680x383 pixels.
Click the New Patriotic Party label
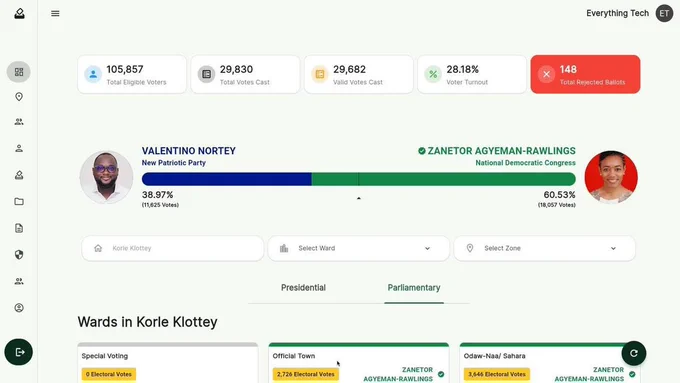(173, 163)
